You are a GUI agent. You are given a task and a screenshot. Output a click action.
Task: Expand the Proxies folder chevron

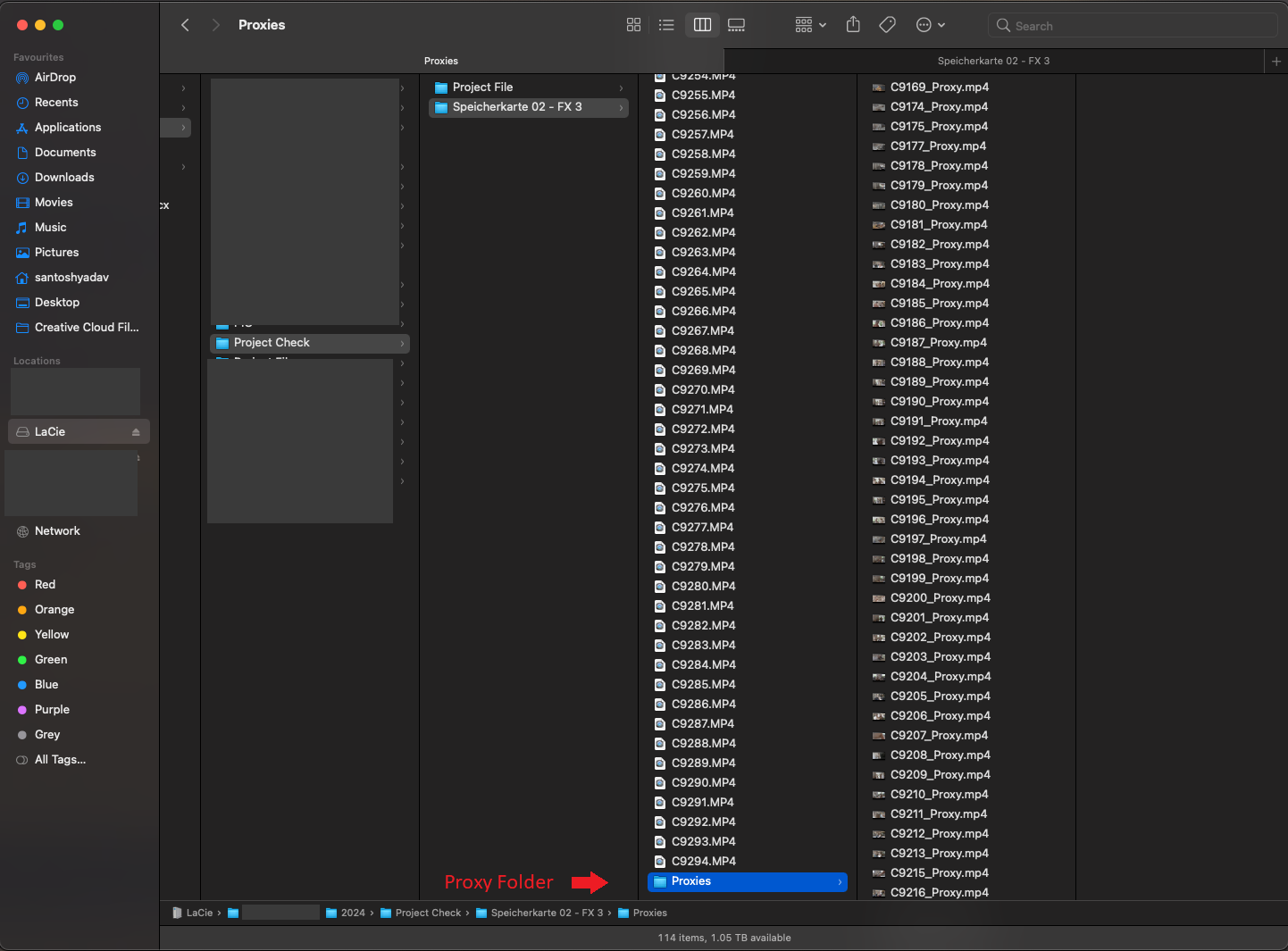coord(841,882)
